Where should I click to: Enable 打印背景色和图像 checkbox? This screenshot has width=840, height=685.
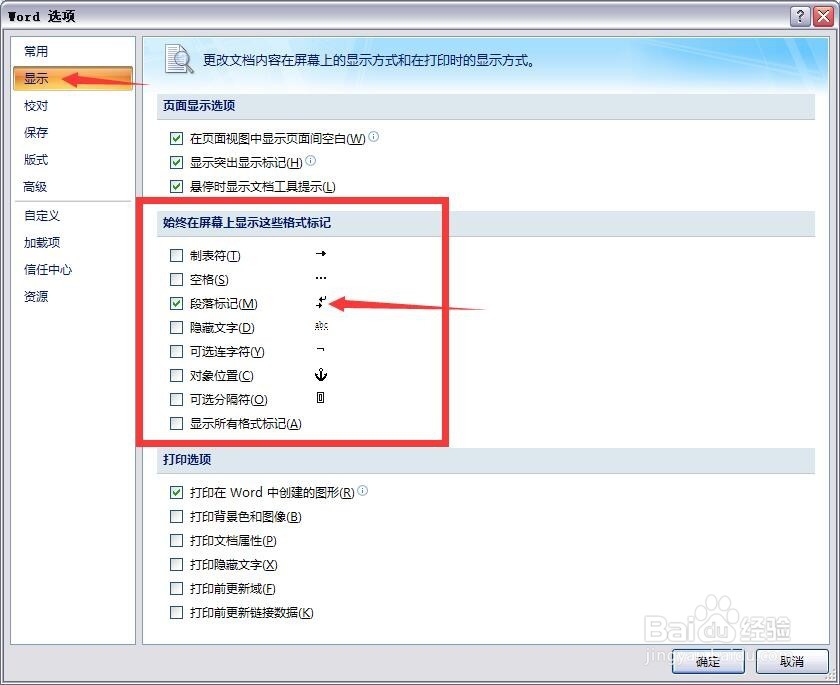(x=176, y=516)
